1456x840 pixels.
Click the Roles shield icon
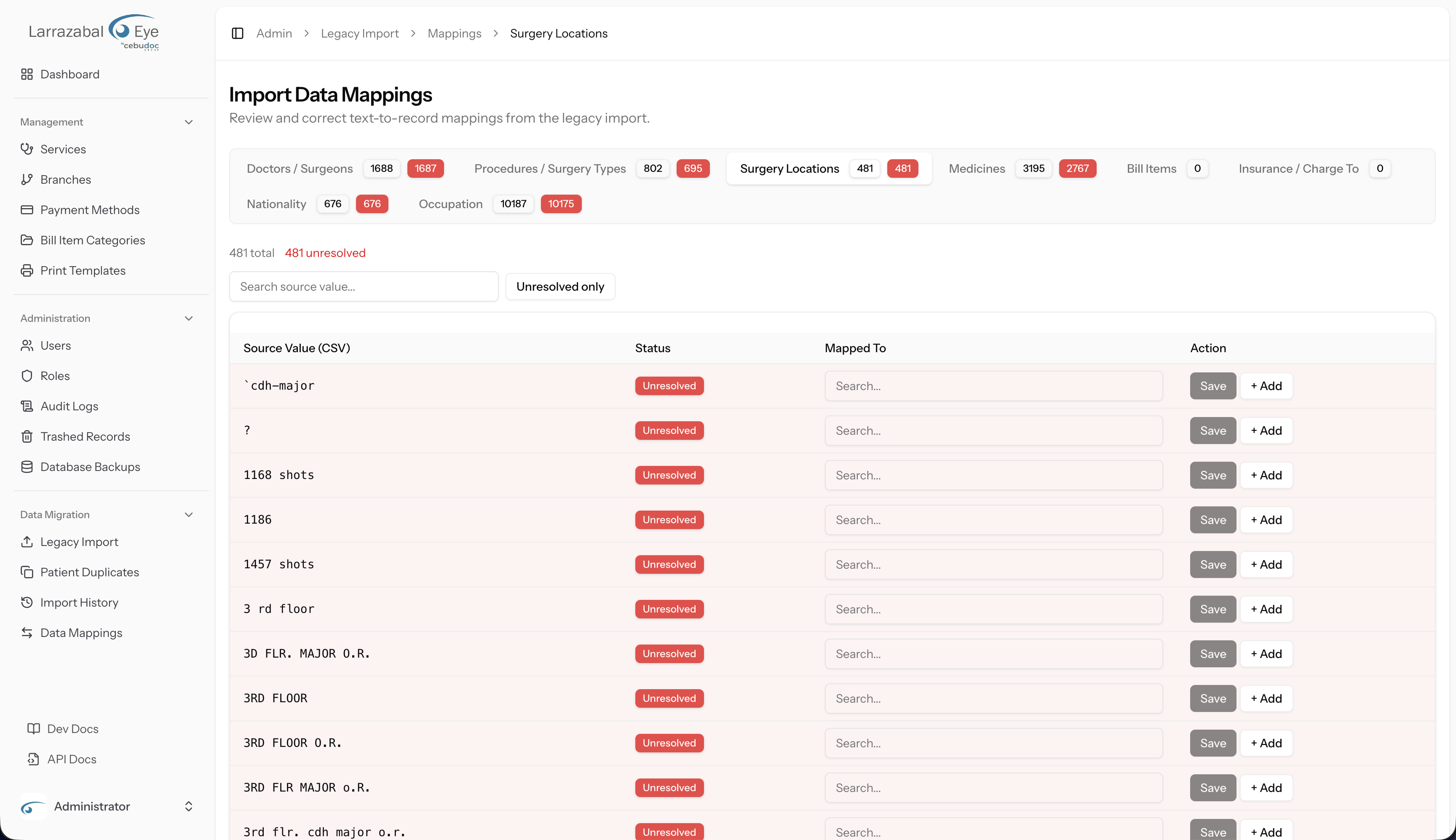[27, 376]
